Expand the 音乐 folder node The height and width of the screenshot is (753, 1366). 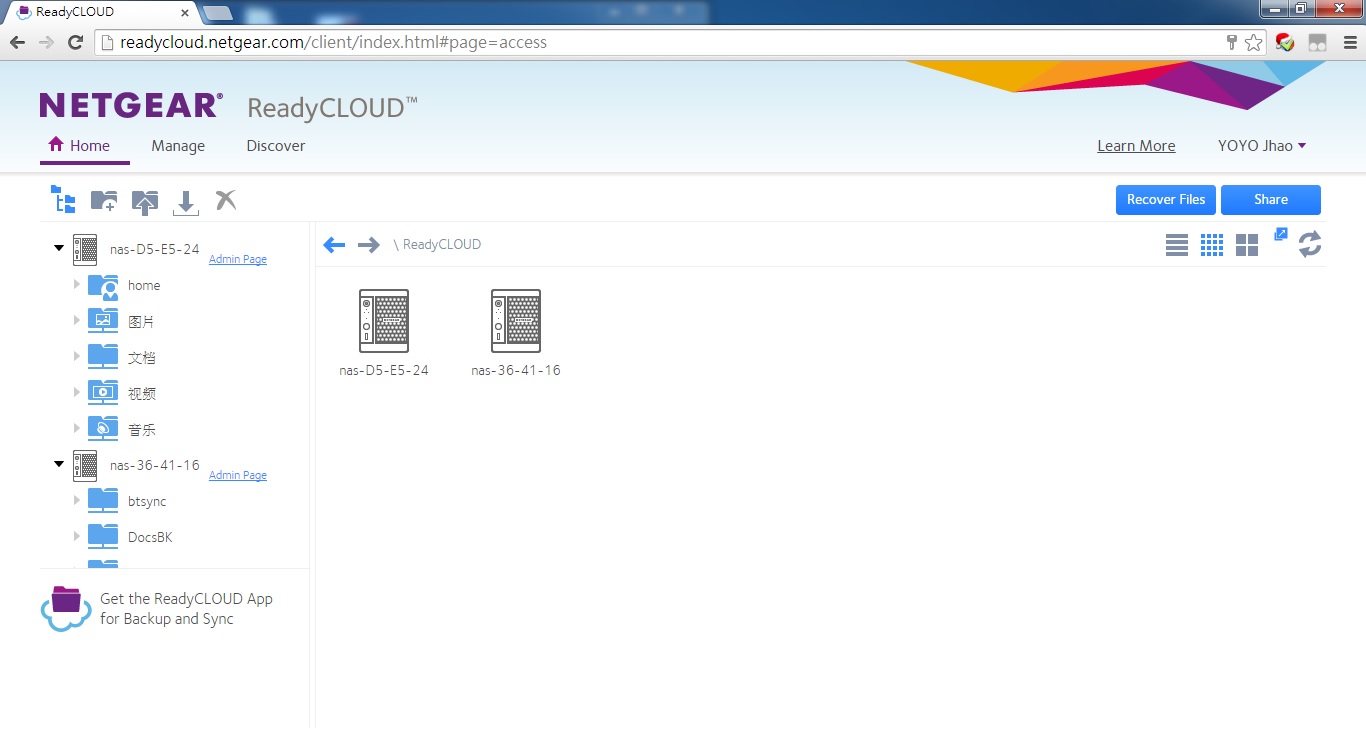(77, 428)
